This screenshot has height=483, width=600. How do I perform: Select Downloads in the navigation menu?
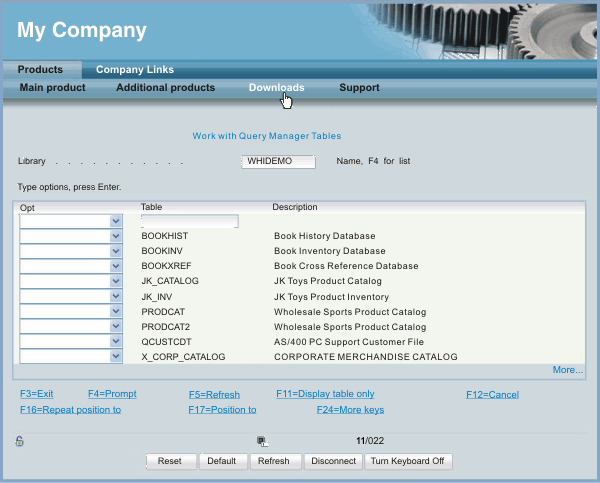coord(276,88)
